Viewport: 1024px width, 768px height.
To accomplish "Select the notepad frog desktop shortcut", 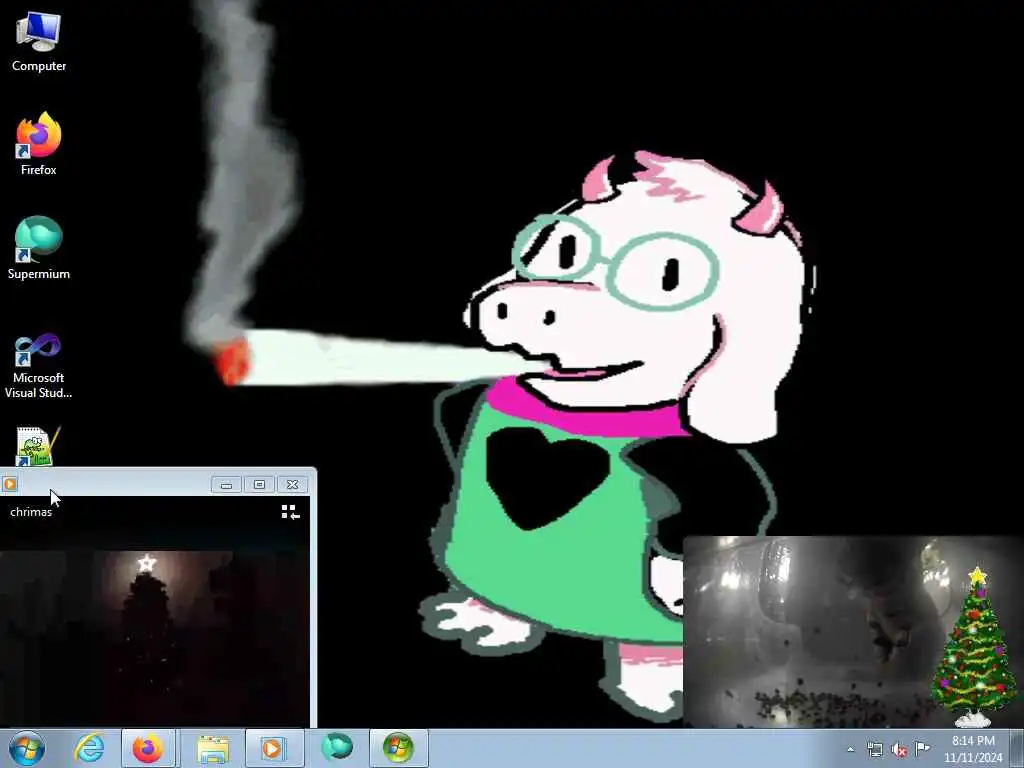I will 37,447.
